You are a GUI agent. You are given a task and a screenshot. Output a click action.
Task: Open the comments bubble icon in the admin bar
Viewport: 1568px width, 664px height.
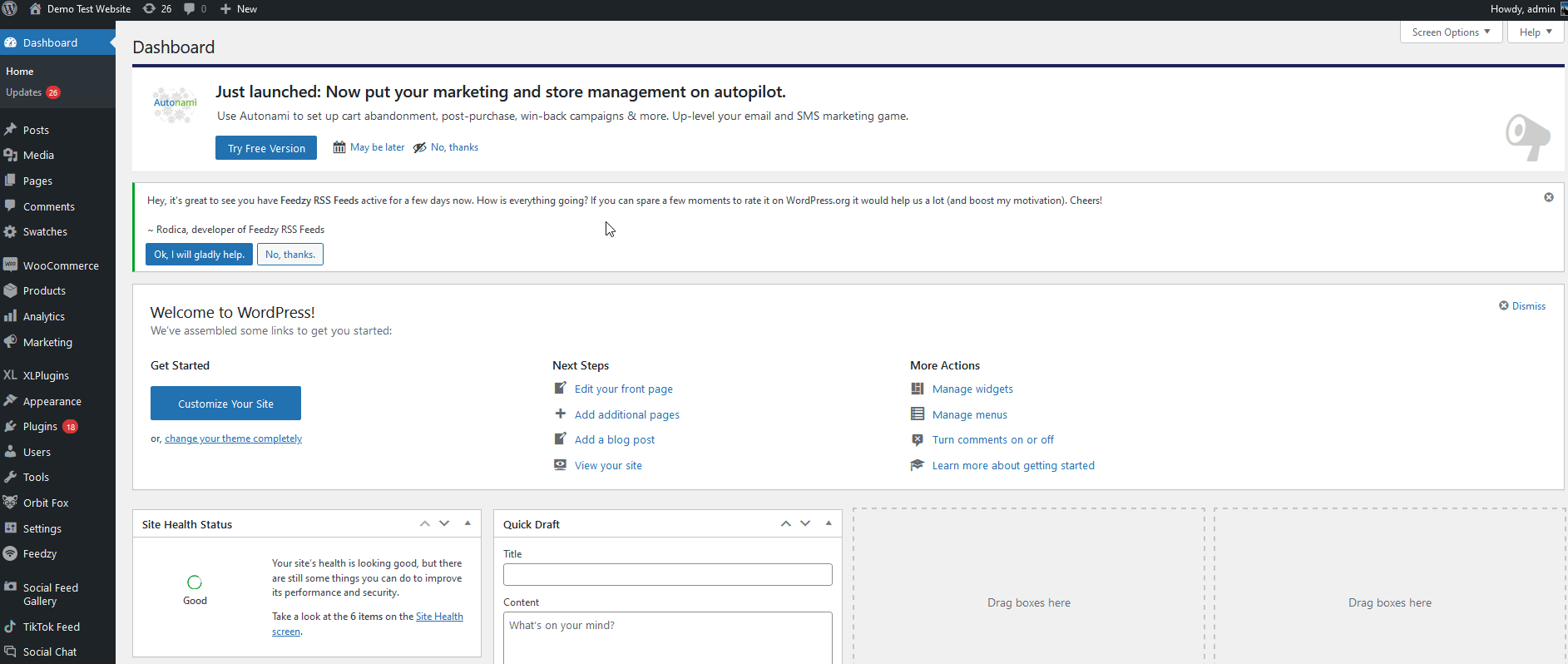195,9
